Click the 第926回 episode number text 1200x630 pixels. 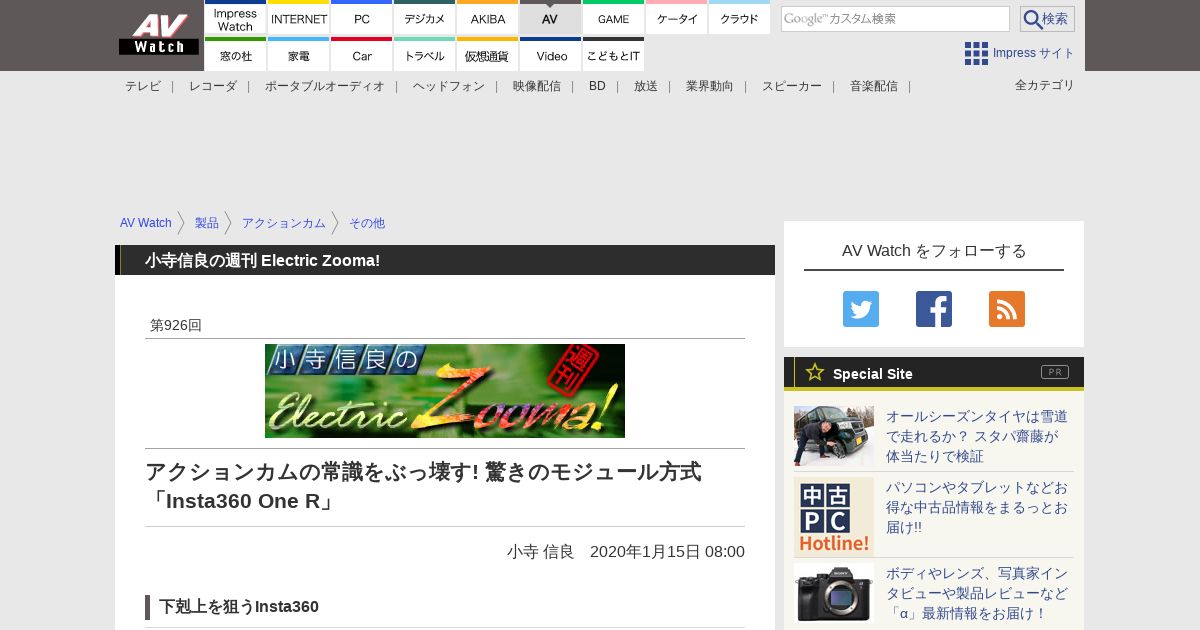point(176,325)
